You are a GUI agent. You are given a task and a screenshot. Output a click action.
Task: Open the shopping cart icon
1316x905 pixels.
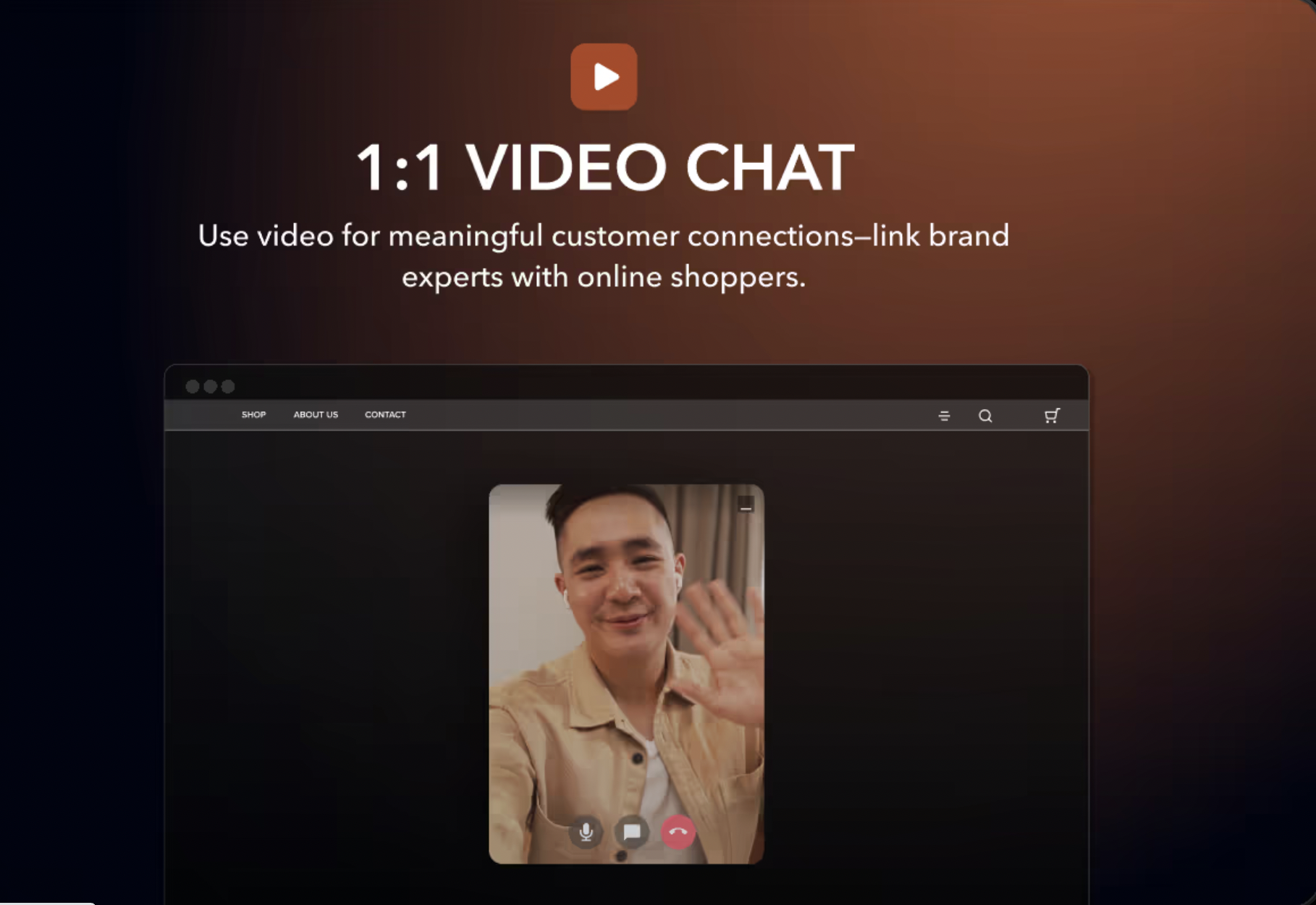click(x=1052, y=416)
